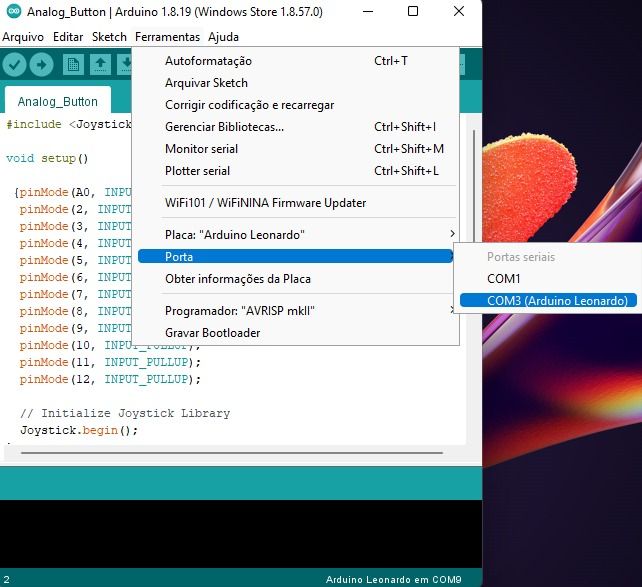Click the pinMode(12, INPUT_PULLUP); line

[x=110, y=379]
